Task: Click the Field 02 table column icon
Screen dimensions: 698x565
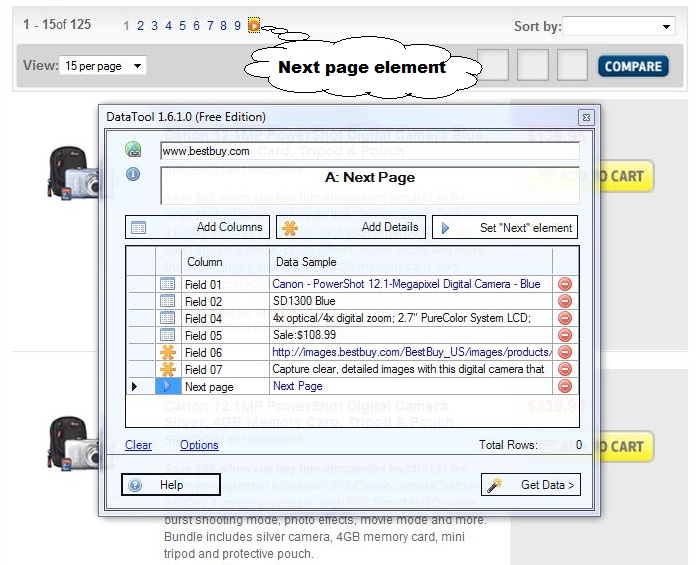Action: 167,302
